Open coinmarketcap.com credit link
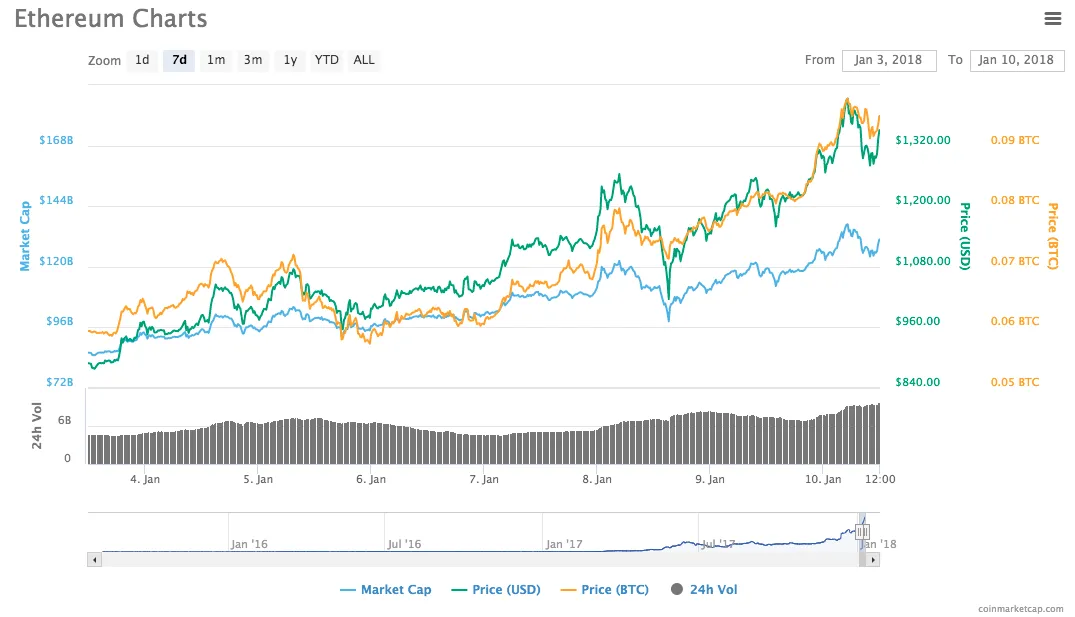1075x617 pixels. (x=1020, y=609)
